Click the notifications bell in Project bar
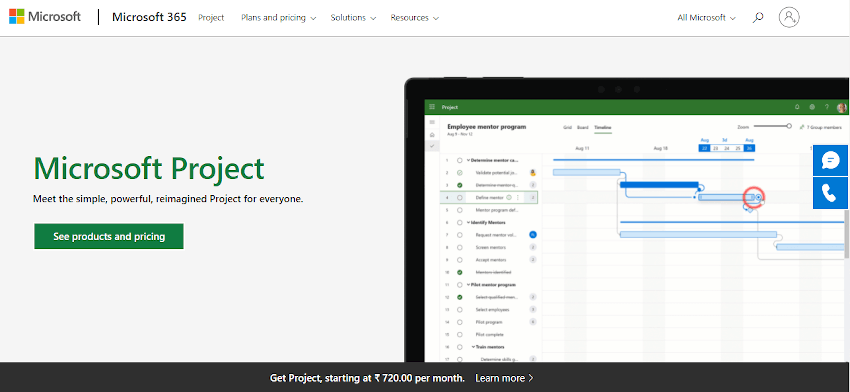 (x=797, y=107)
